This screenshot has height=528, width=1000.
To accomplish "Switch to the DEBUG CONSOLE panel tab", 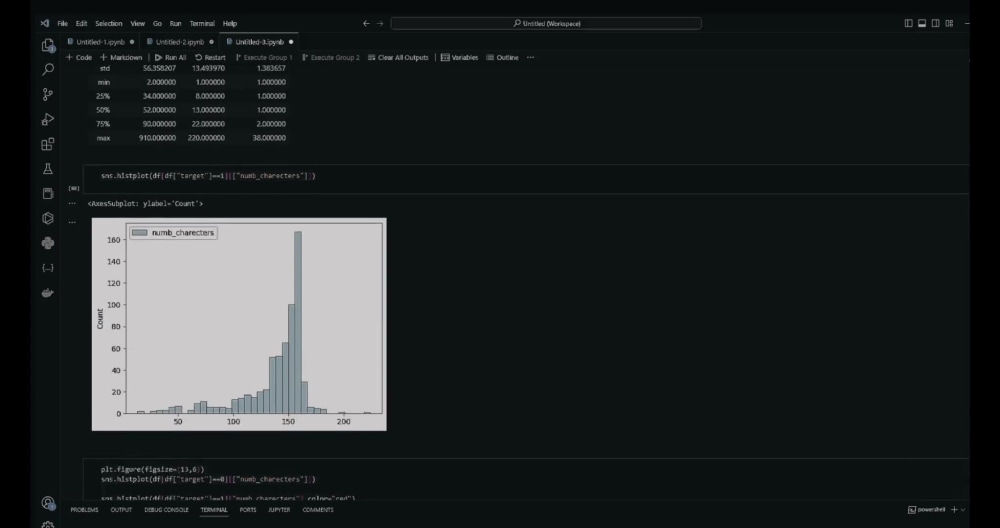I will [166, 510].
